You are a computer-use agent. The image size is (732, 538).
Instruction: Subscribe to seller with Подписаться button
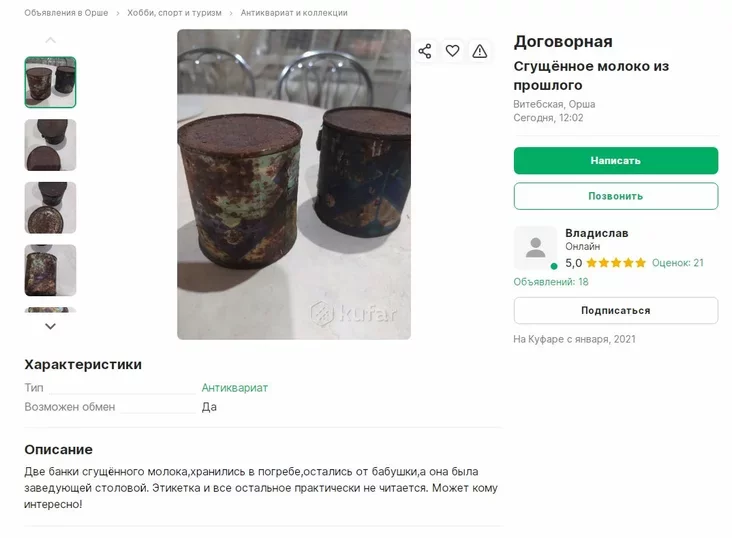[x=615, y=310]
